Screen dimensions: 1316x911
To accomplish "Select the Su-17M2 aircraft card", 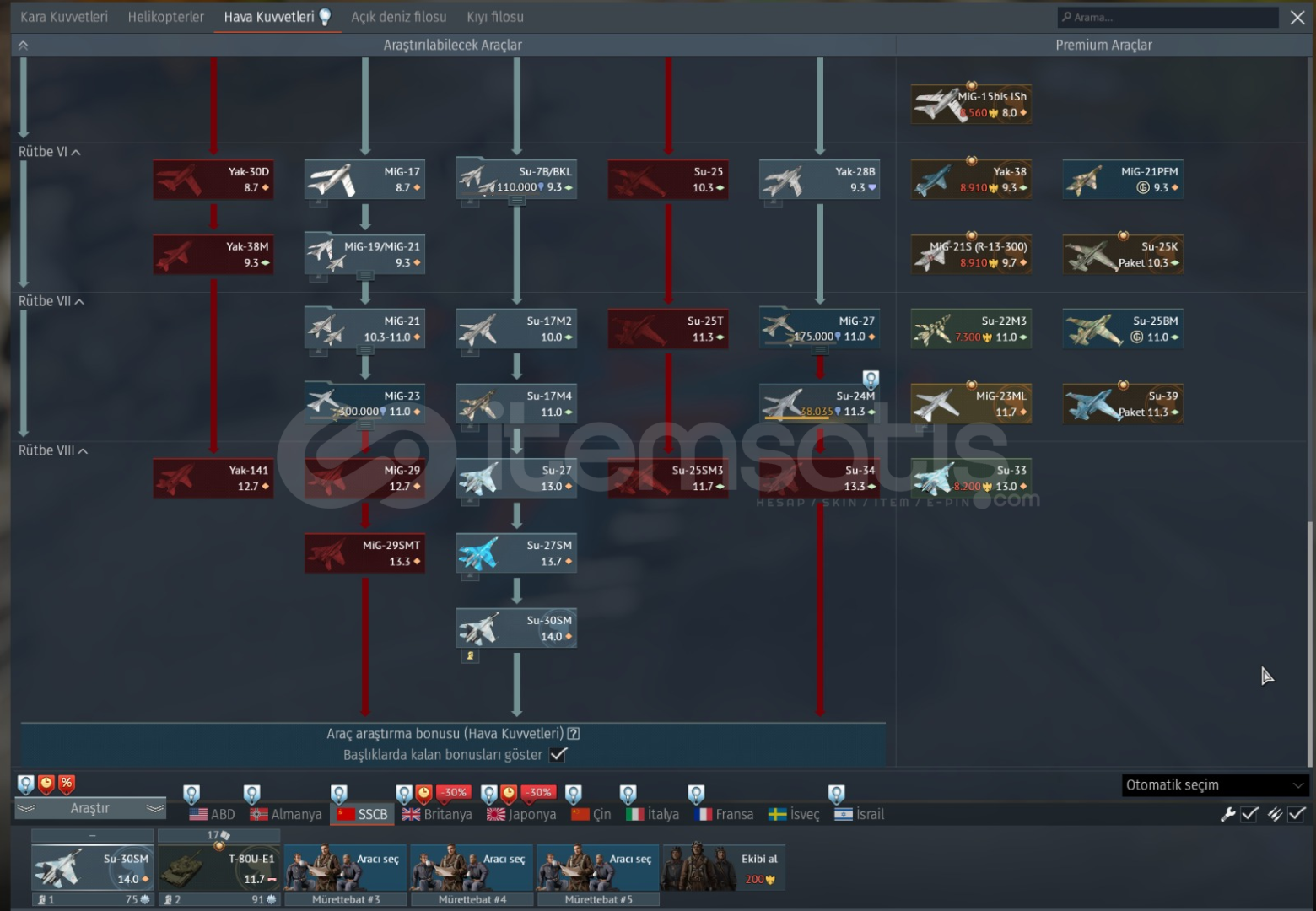I will 516,329.
